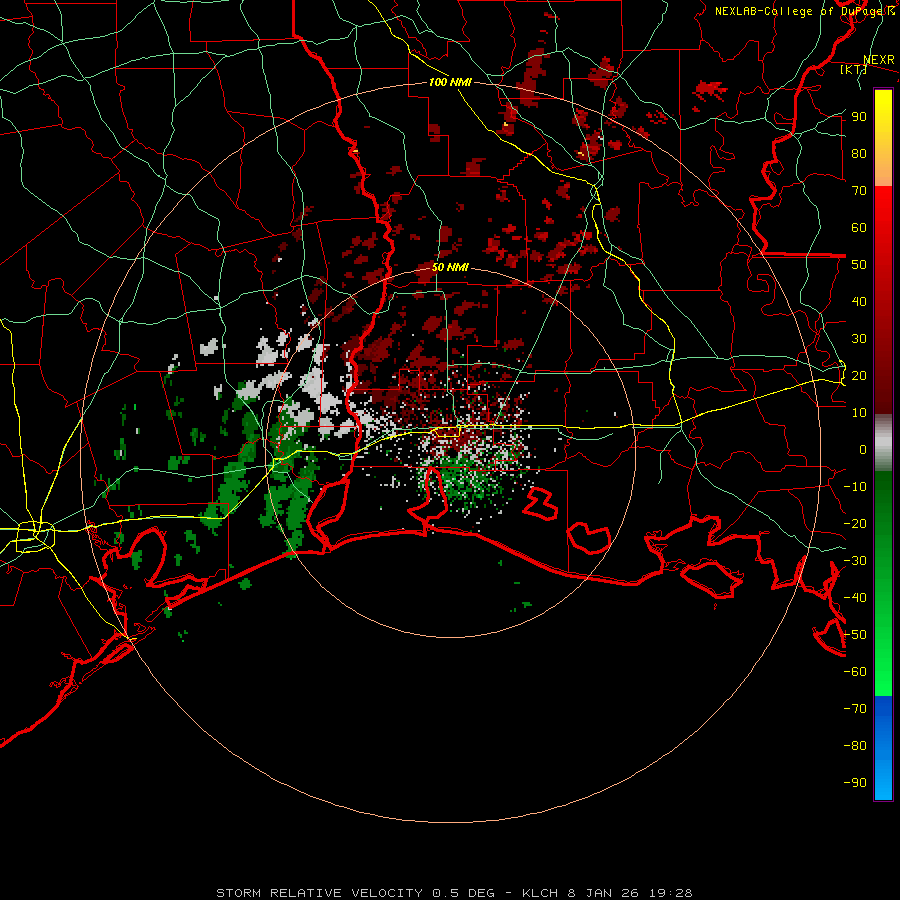
Task: Click the positive 60 scale value
Action: click(x=859, y=228)
